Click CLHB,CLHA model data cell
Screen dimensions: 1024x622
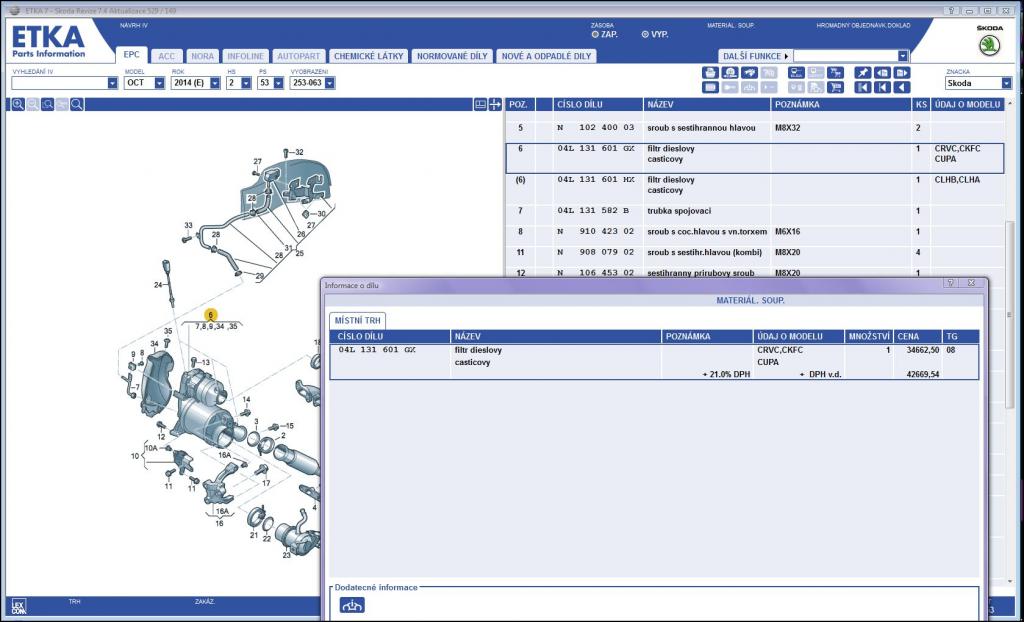pyautogui.click(x=957, y=180)
